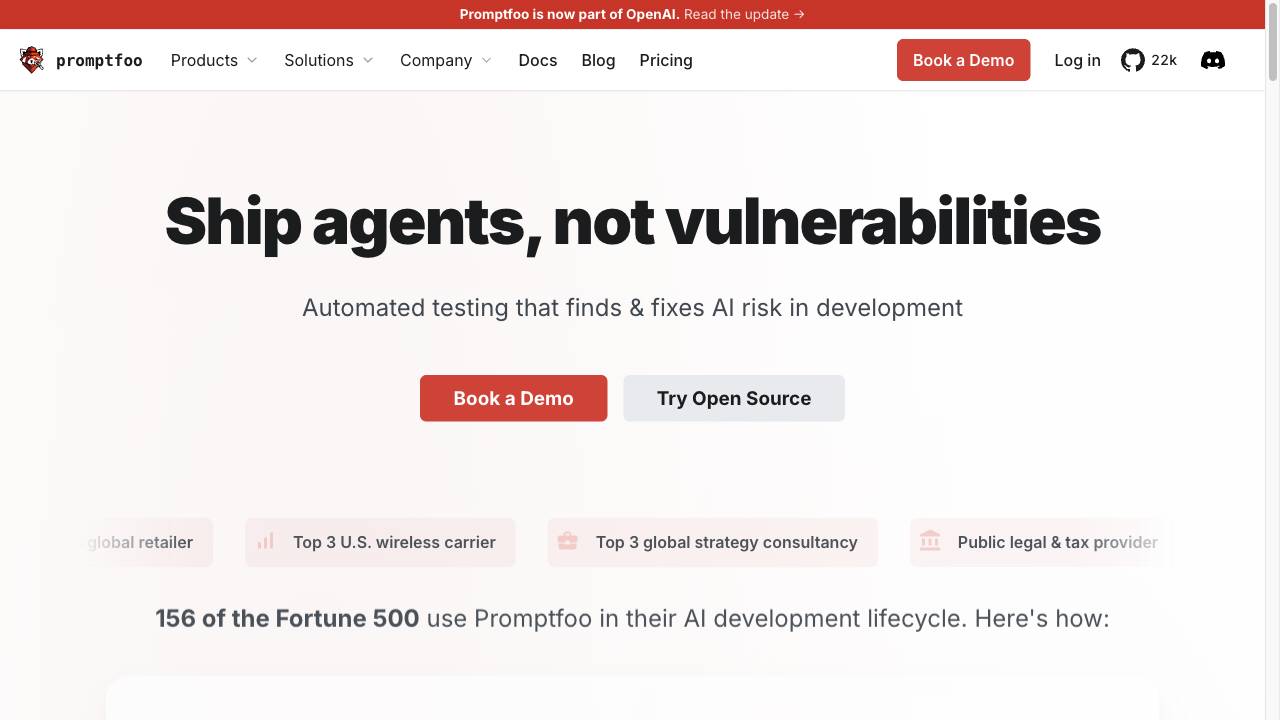This screenshot has width=1280, height=720.
Task: Expand the Products dropdown menu
Action: 214,60
